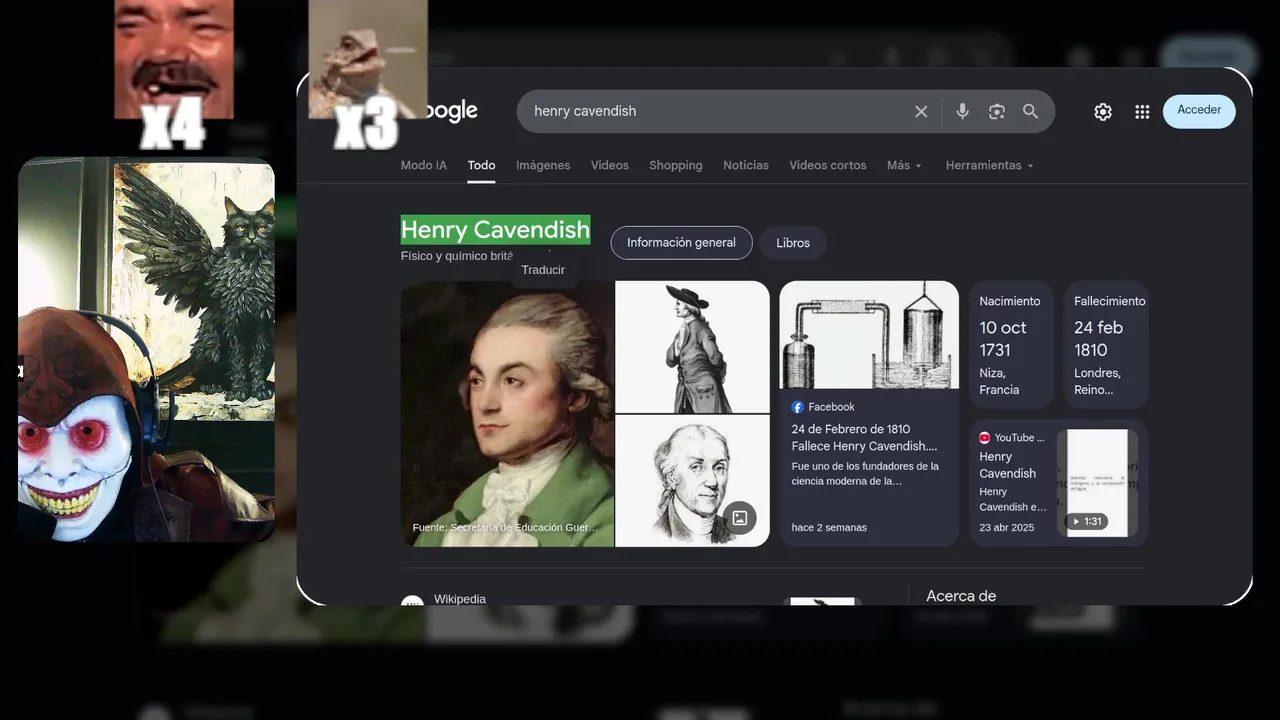Click the Acceder sign-in button
This screenshot has width=1280, height=720.
1199,110
